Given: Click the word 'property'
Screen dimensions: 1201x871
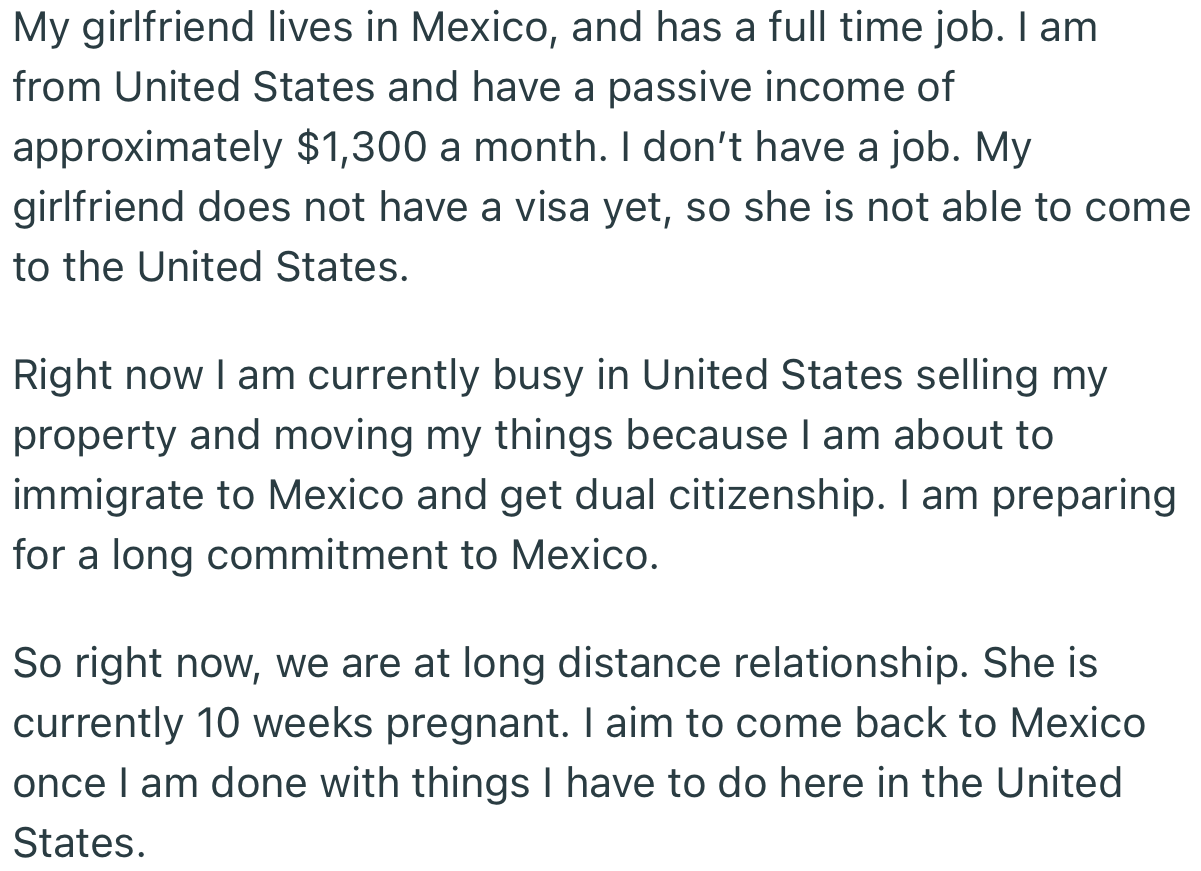Looking at the screenshot, I should click(x=92, y=436).
